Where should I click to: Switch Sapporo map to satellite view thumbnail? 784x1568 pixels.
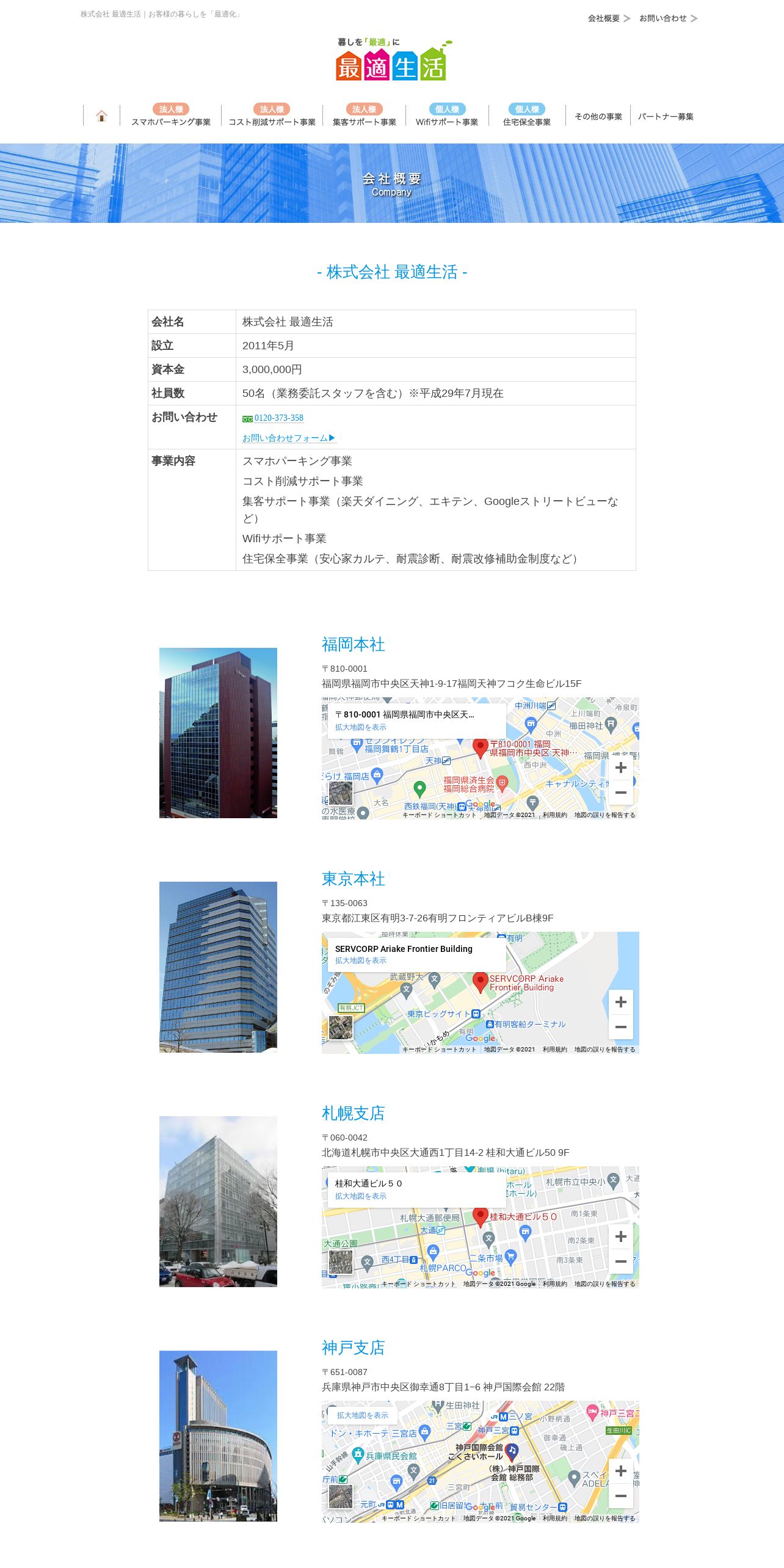coord(341,1262)
